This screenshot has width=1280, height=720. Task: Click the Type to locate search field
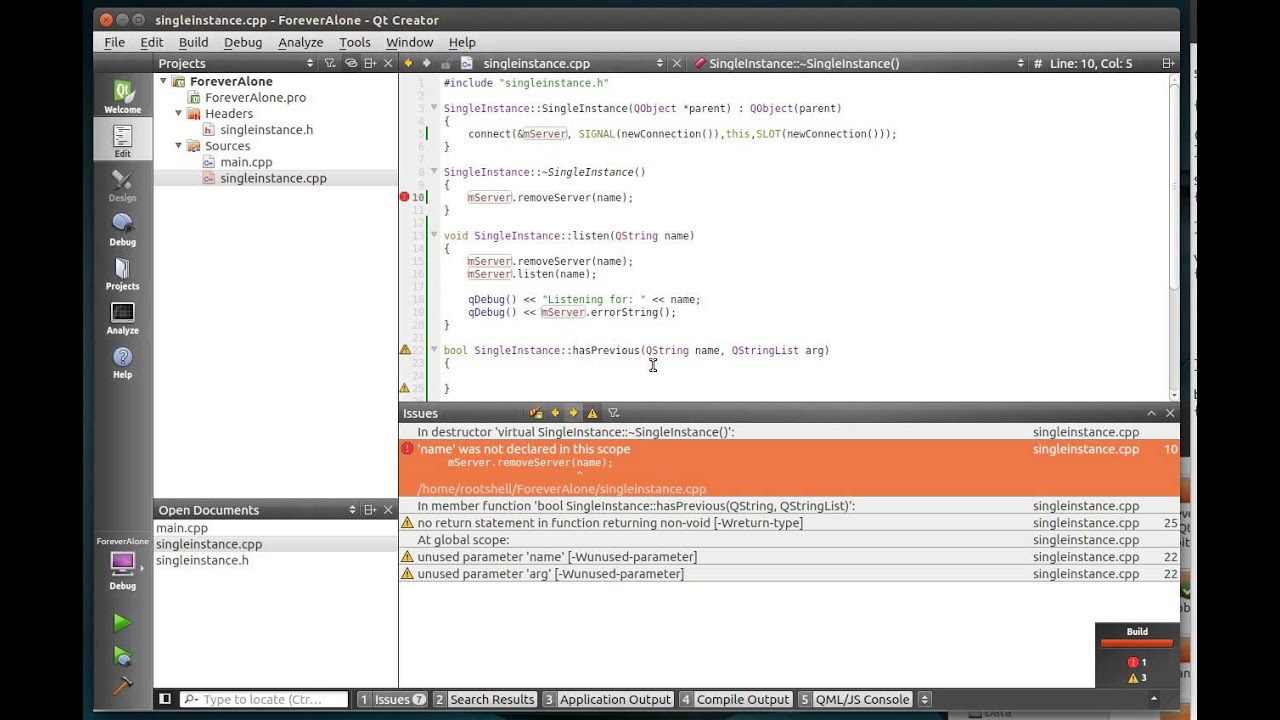(x=264, y=699)
